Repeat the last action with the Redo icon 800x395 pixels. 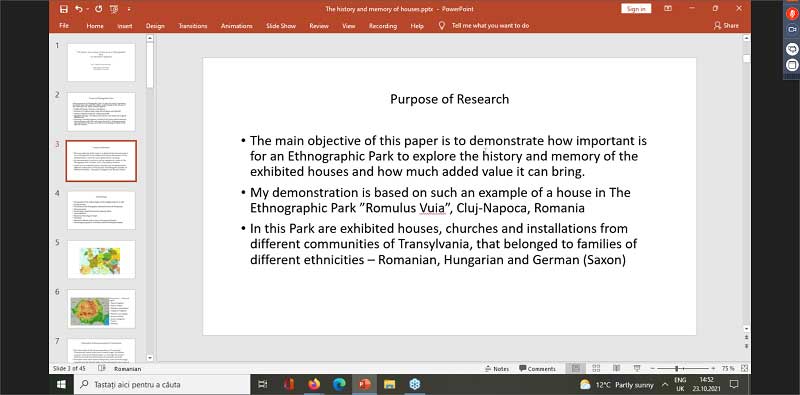98,9
